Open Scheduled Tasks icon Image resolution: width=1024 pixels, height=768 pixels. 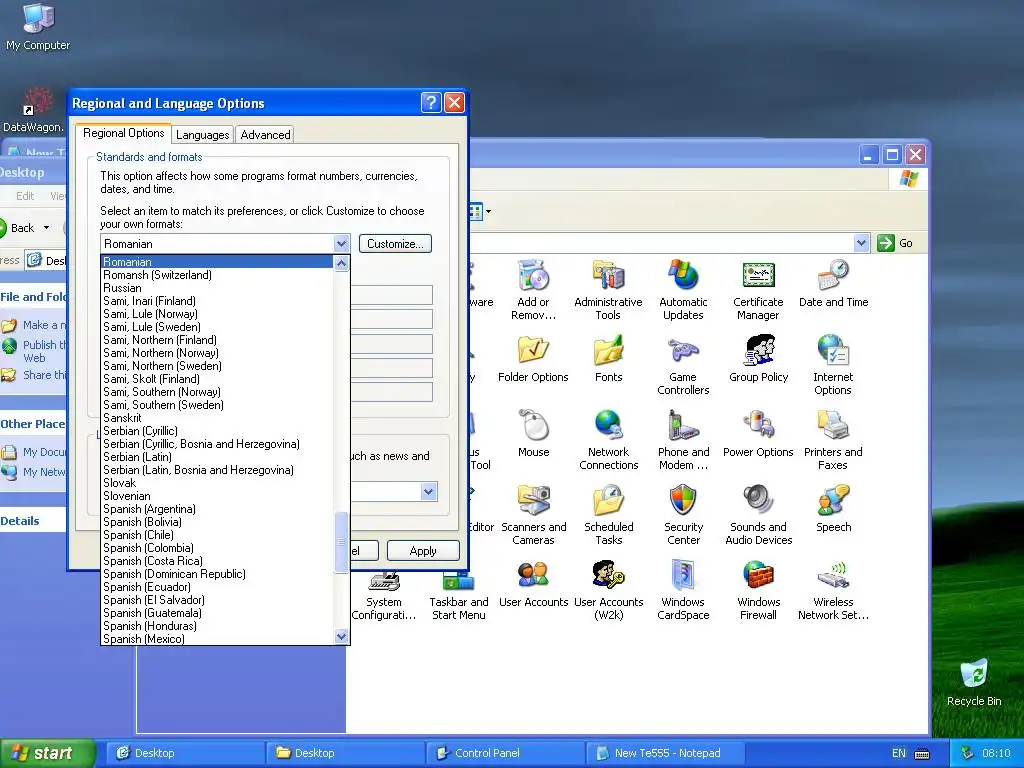tap(608, 515)
